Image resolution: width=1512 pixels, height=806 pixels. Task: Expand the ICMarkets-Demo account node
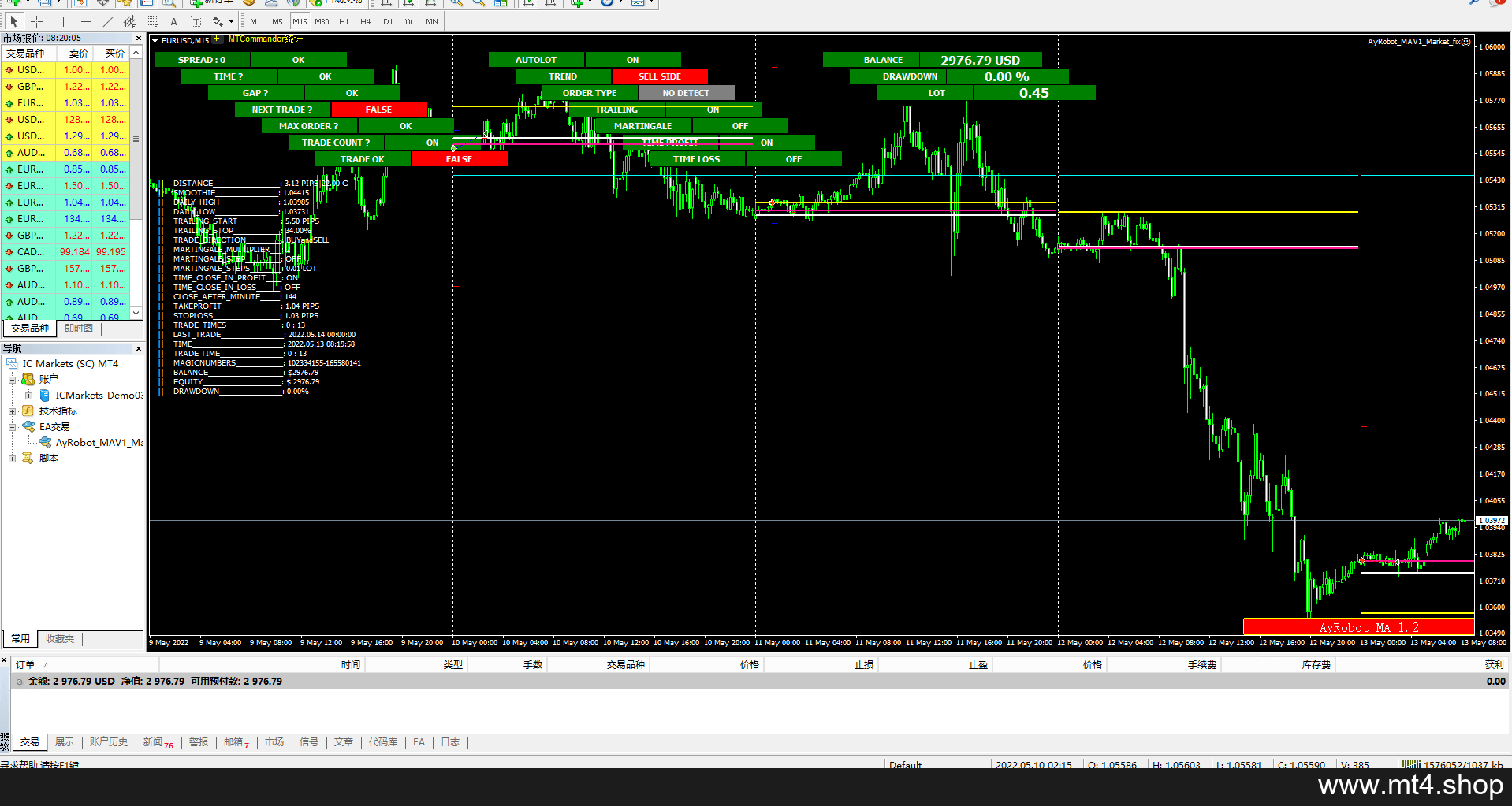(29, 395)
